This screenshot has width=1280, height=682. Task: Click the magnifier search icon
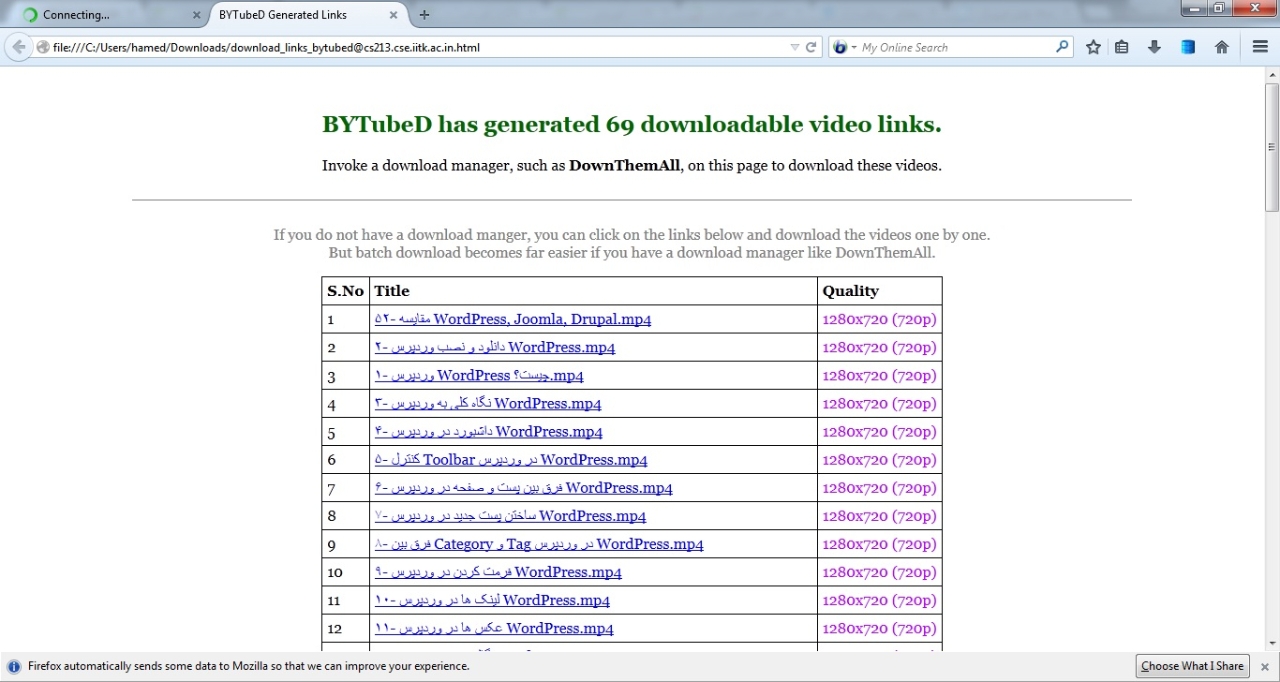point(1062,47)
